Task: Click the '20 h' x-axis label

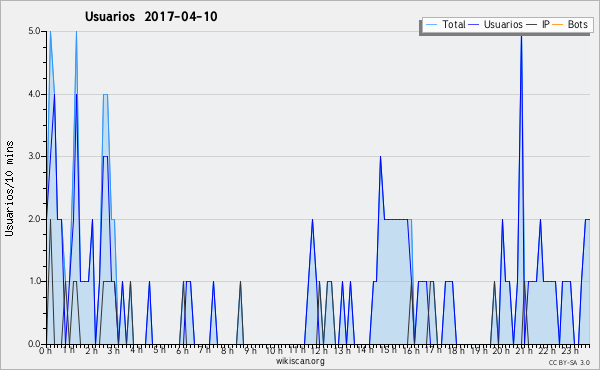Action: coord(501,350)
